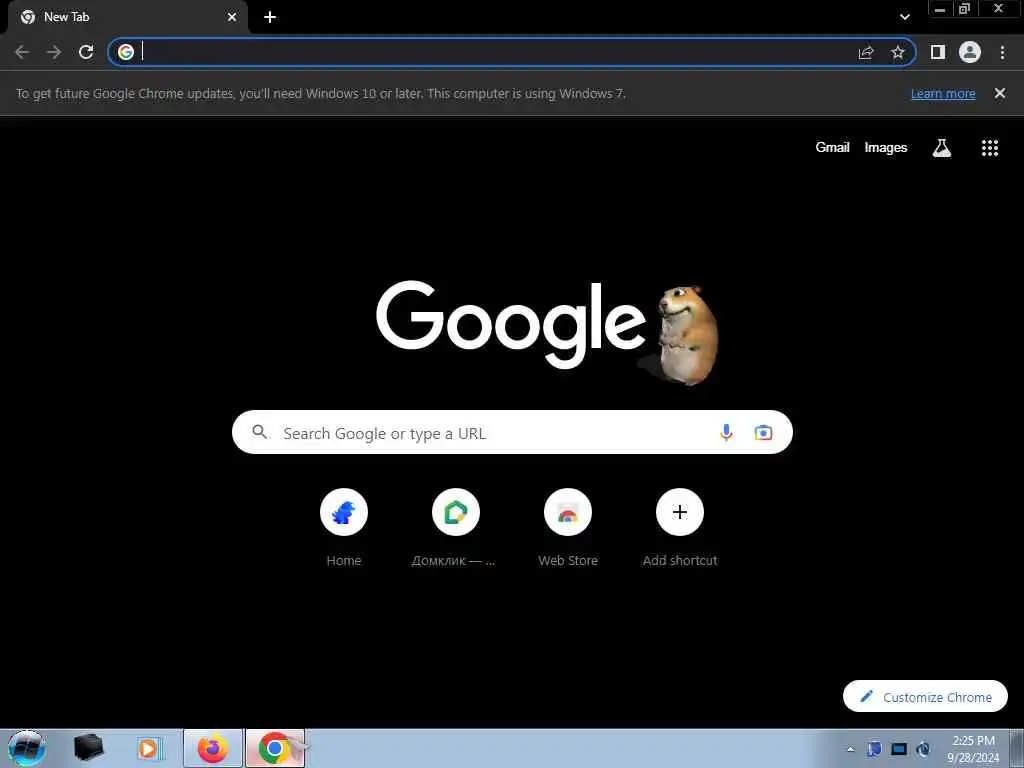1024x768 pixels.
Task: Bookmark this tab with the star icon
Action: [x=898, y=52]
